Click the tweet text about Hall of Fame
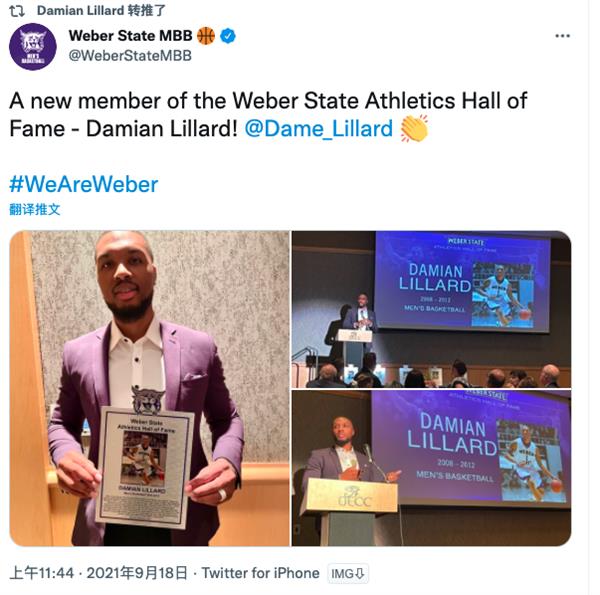 [268, 115]
